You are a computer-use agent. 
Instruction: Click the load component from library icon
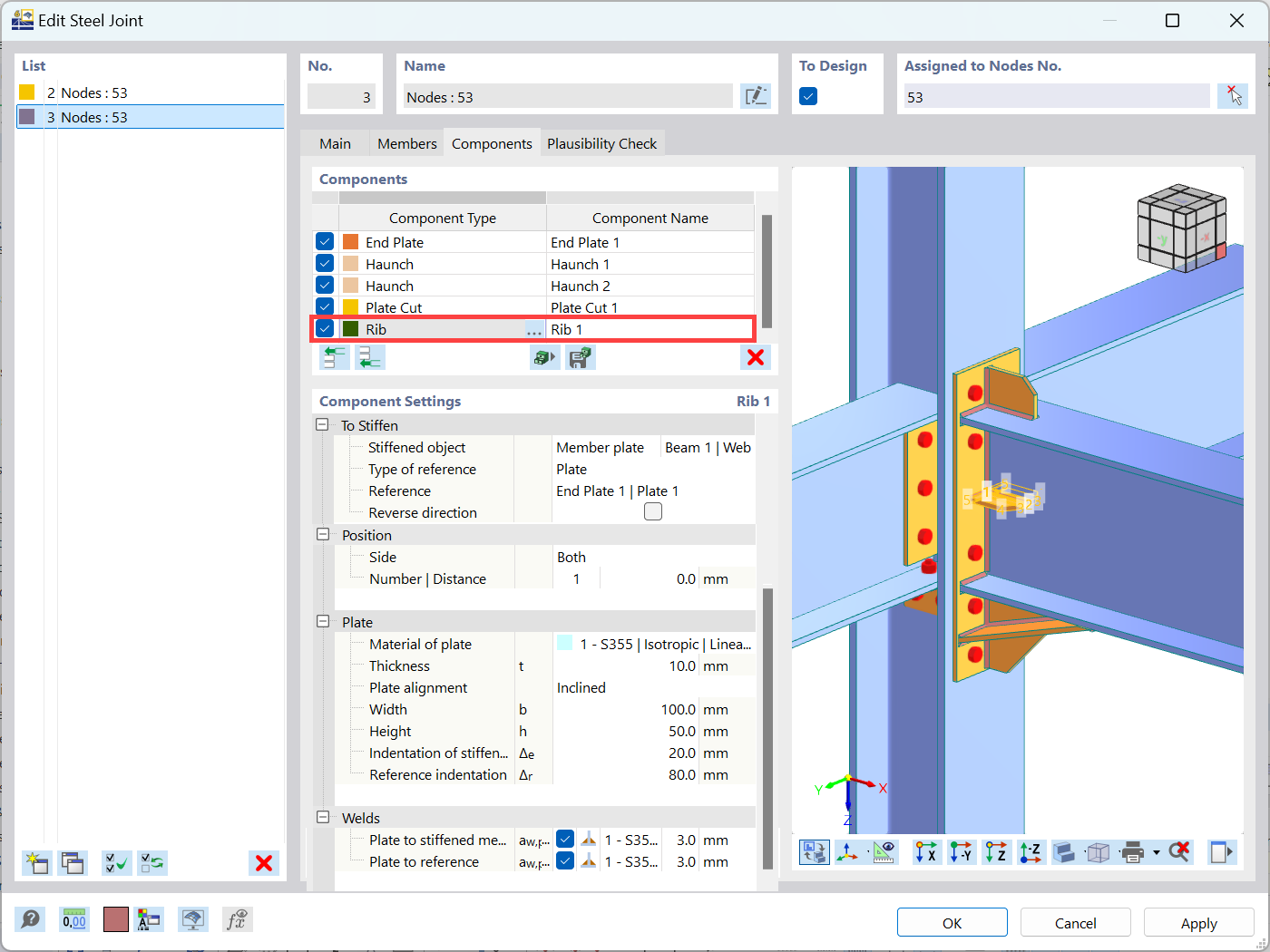tap(544, 357)
